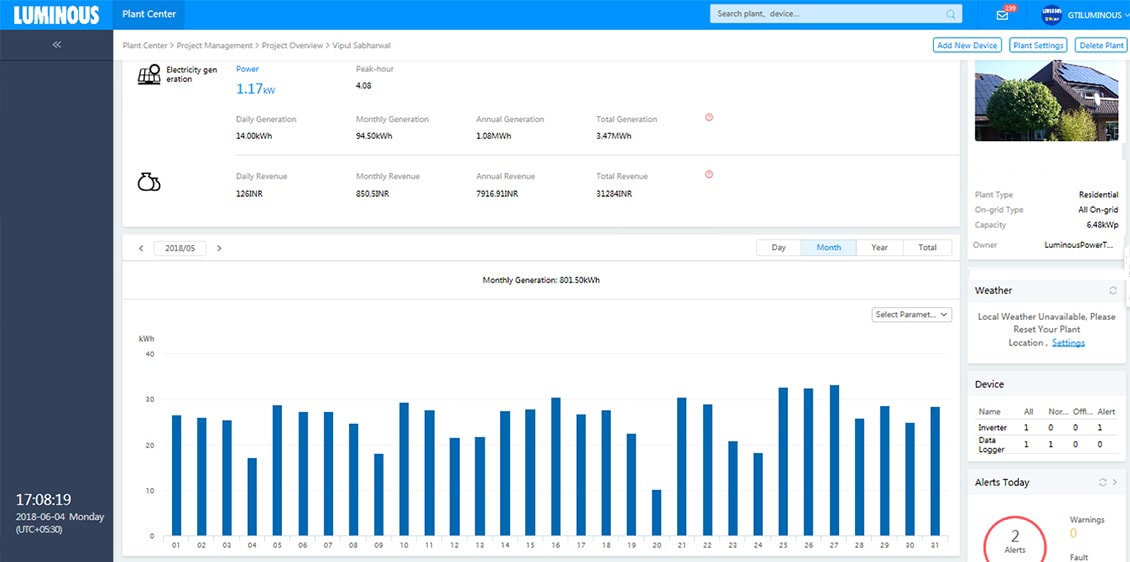
Task: Switch chart to Year view
Action: pos(879,247)
